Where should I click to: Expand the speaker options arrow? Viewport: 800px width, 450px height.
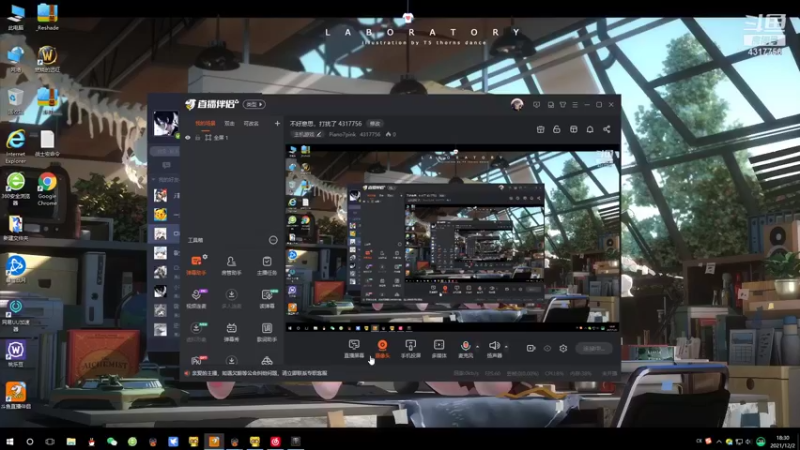pos(506,347)
